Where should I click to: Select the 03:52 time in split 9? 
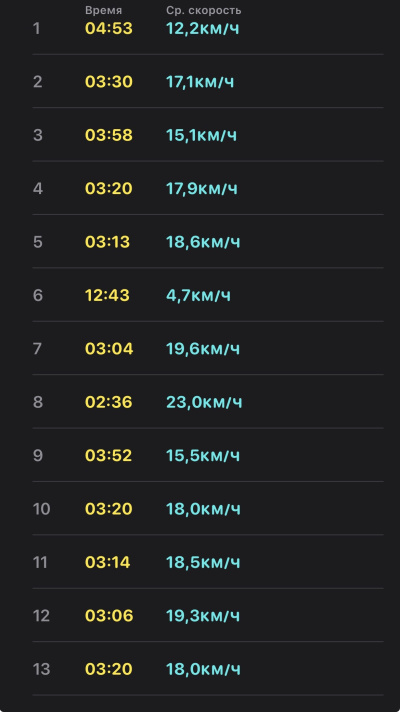point(109,455)
